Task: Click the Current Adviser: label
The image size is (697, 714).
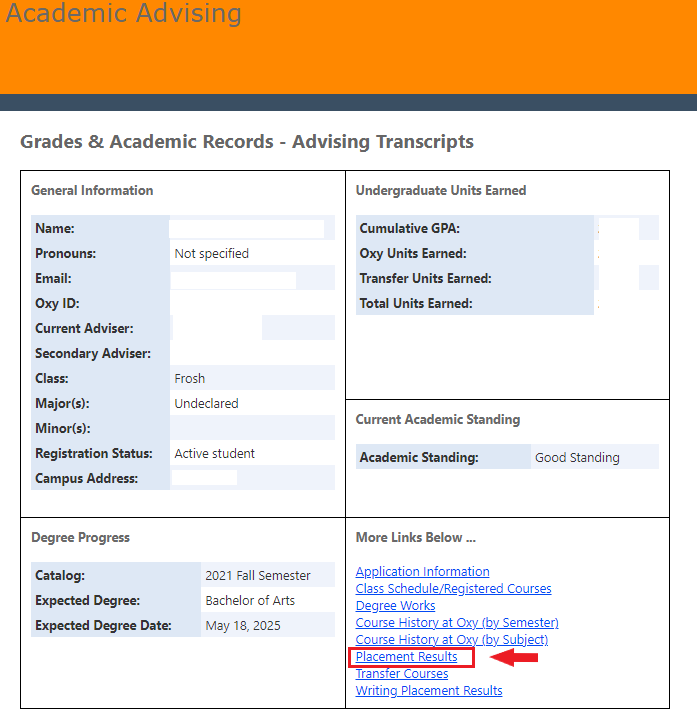Action: [84, 328]
